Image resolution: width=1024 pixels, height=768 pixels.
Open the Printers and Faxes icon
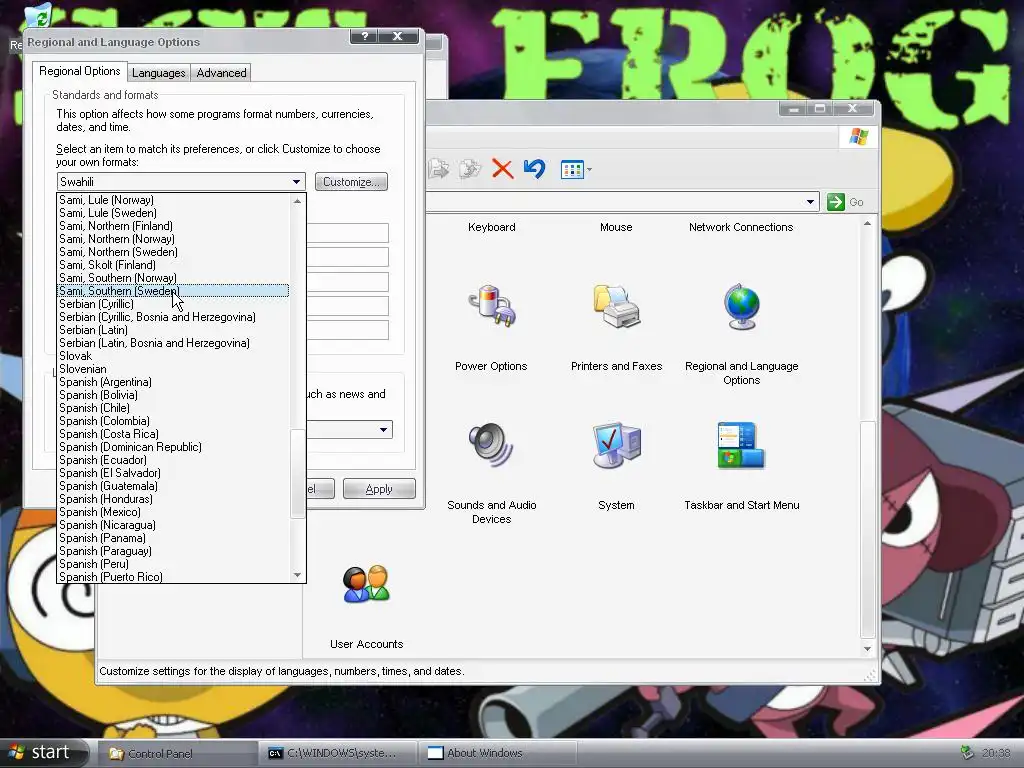coord(616,306)
